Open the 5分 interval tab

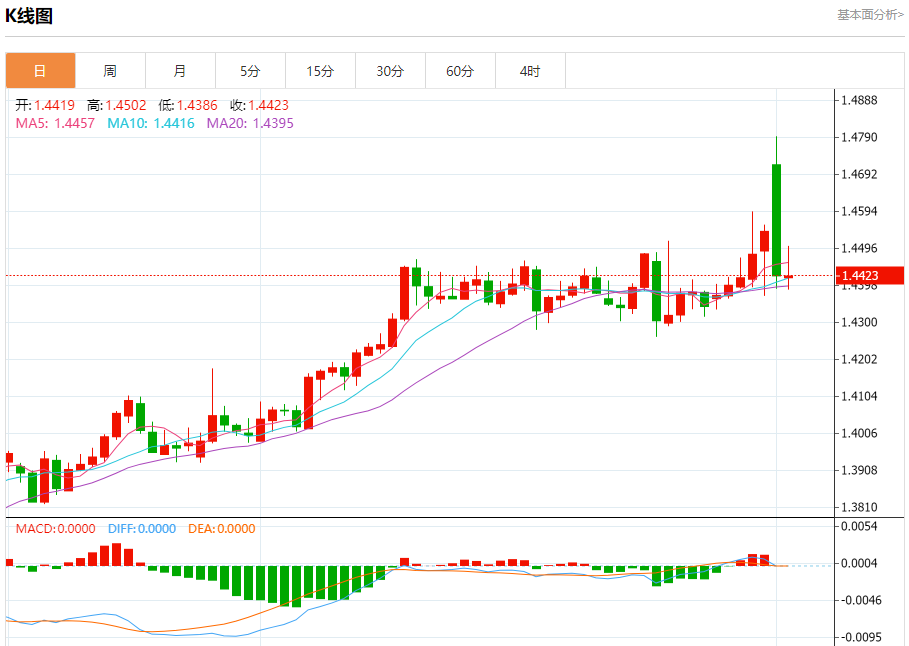[250, 71]
